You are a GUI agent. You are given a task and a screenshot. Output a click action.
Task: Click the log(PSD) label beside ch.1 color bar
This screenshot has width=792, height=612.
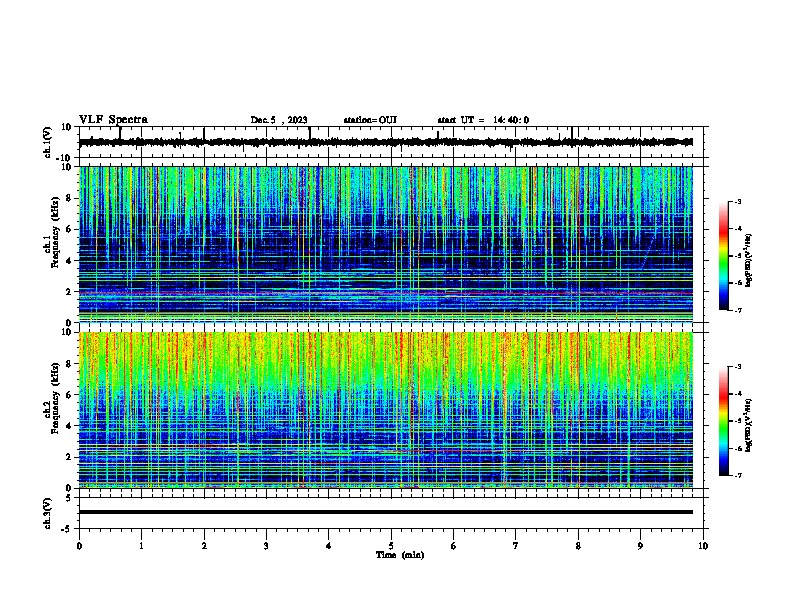[x=749, y=260]
